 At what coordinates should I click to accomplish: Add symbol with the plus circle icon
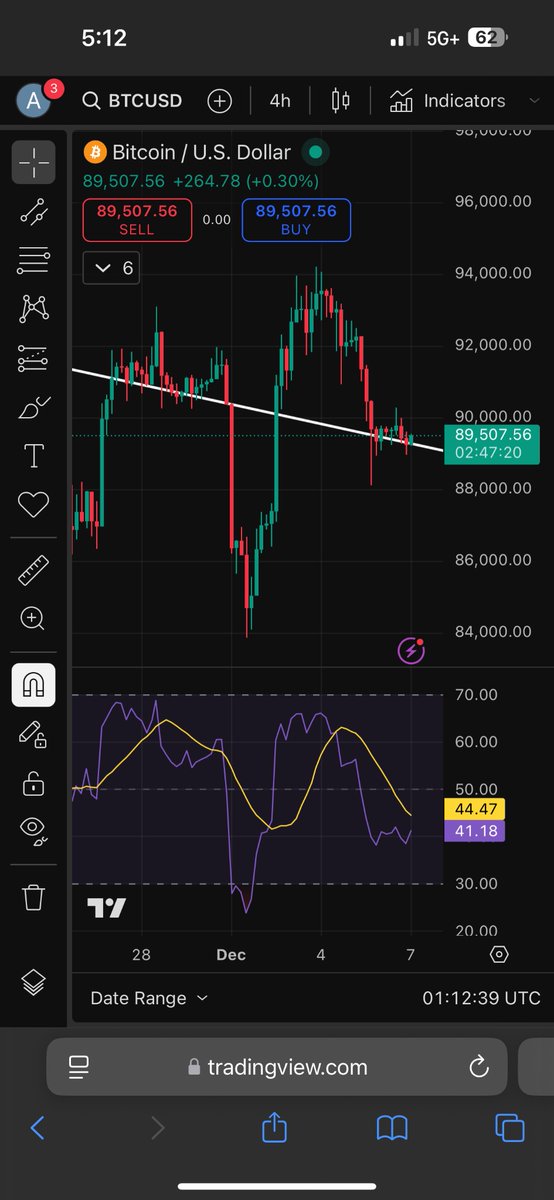coord(219,101)
